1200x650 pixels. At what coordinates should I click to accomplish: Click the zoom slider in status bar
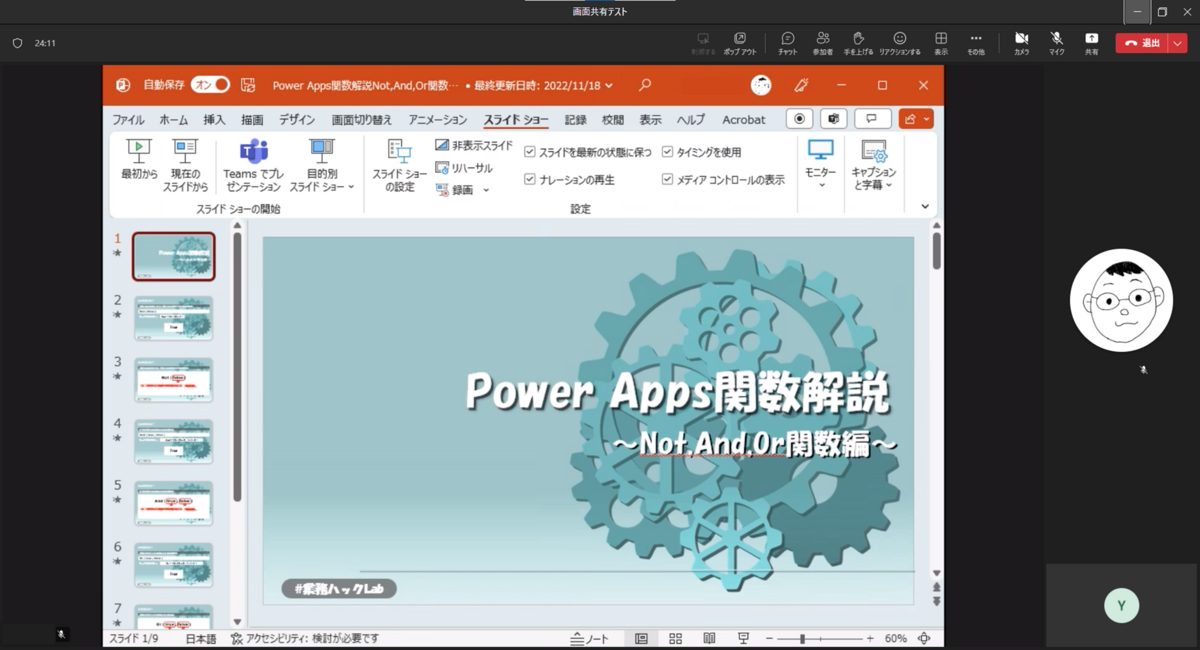(820, 638)
